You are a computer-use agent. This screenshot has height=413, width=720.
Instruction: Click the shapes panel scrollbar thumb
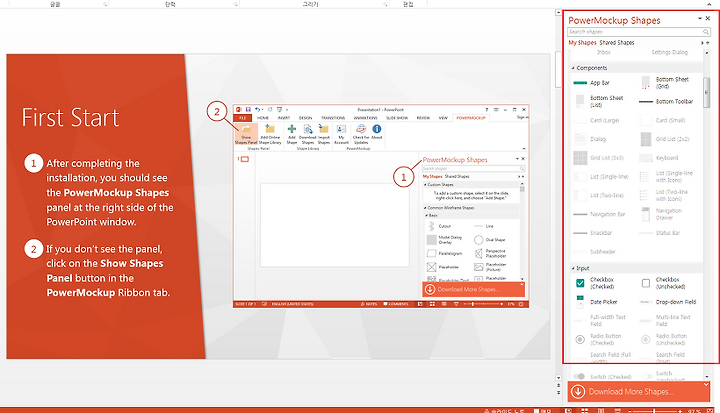pos(707,92)
